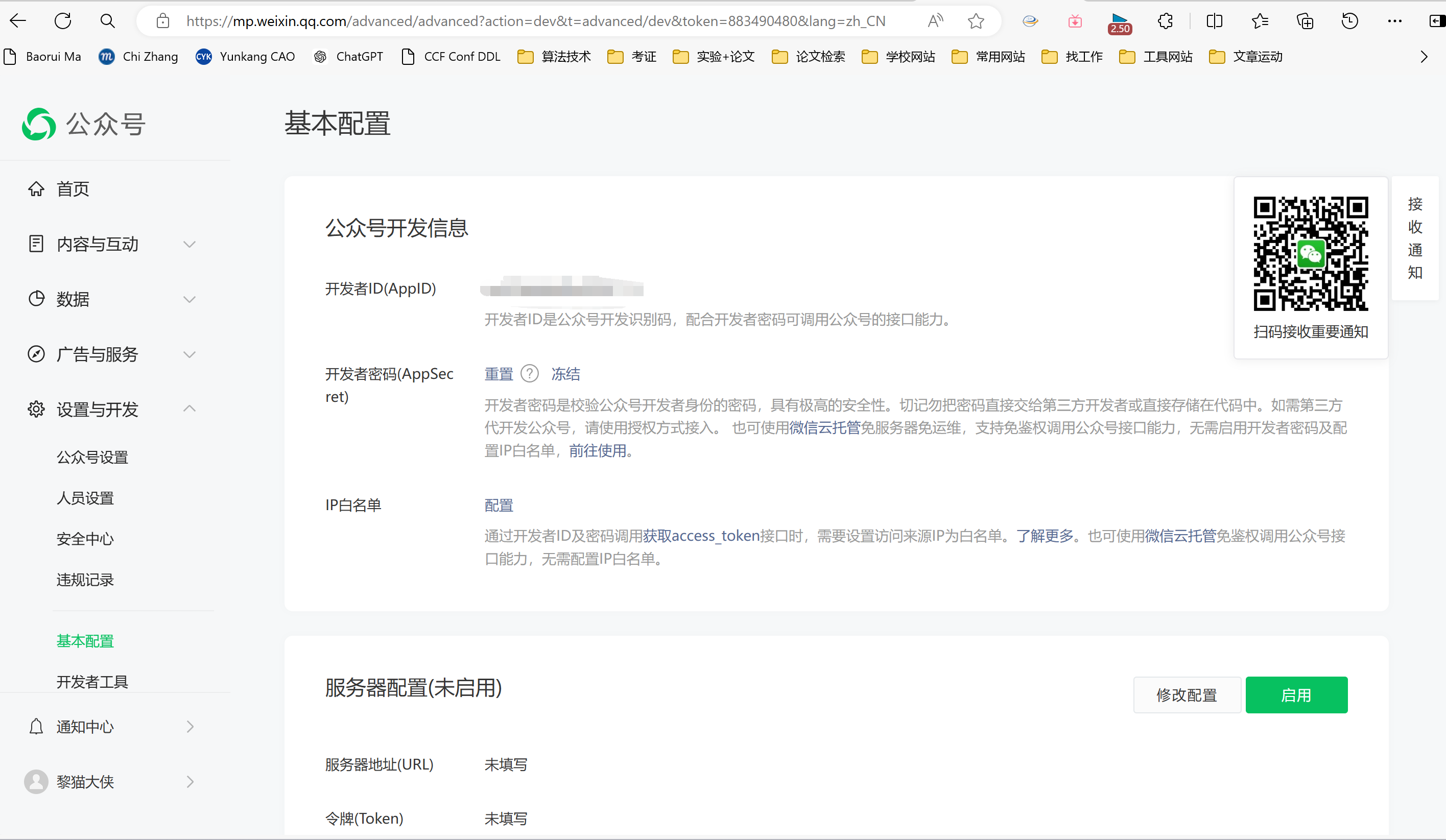
Task: Open 开发者工具 menu item
Action: click(x=92, y=682)
